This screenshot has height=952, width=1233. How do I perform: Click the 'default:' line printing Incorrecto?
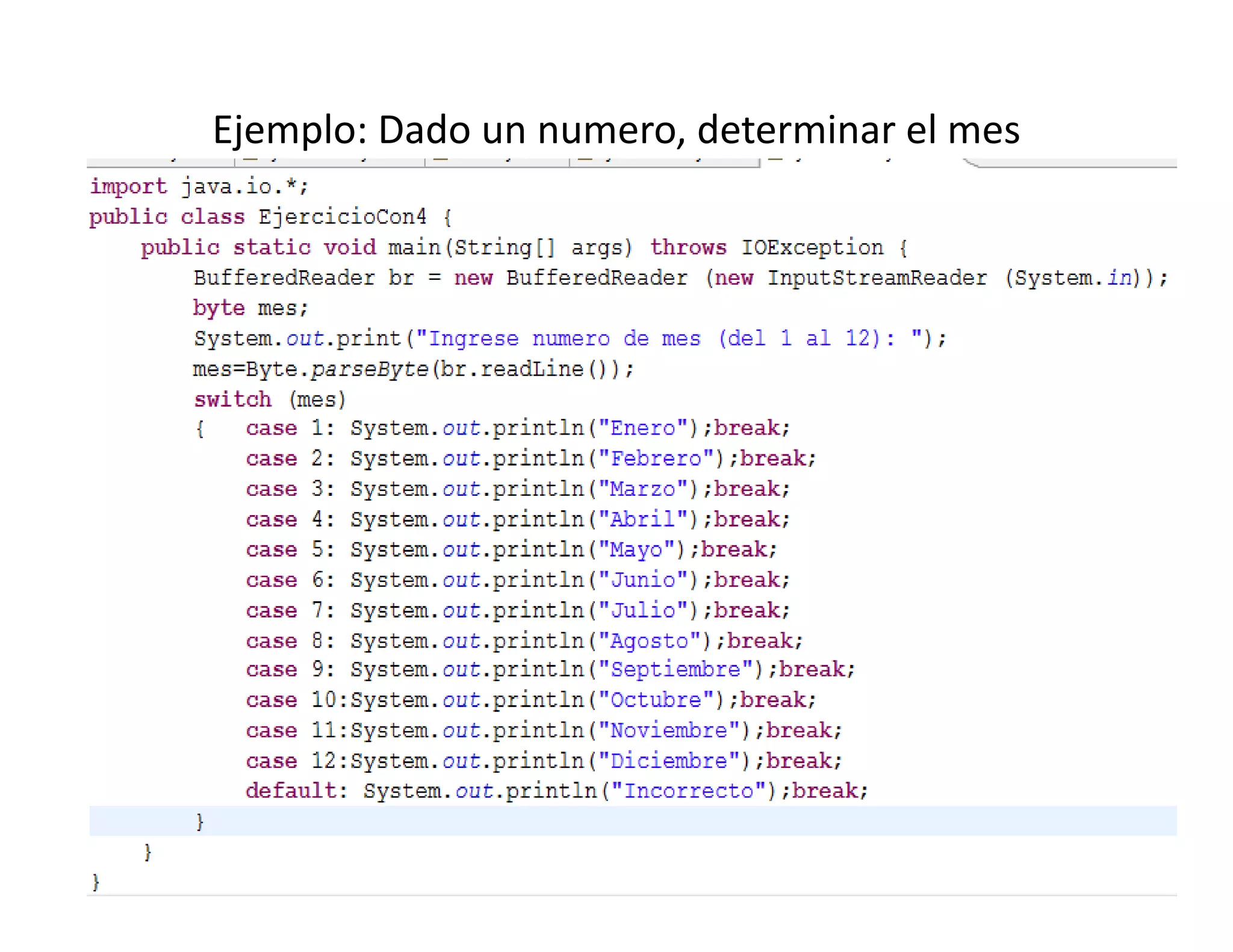click(x=557, y=791)
